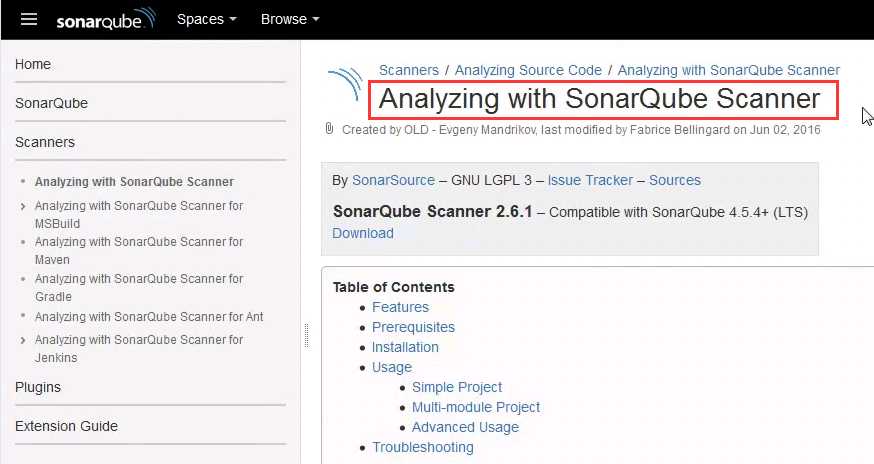Screen dimensions: 874x464
Task: Open Analyzing with SonarQube Scanner for Maven
Action: point(139,250)
